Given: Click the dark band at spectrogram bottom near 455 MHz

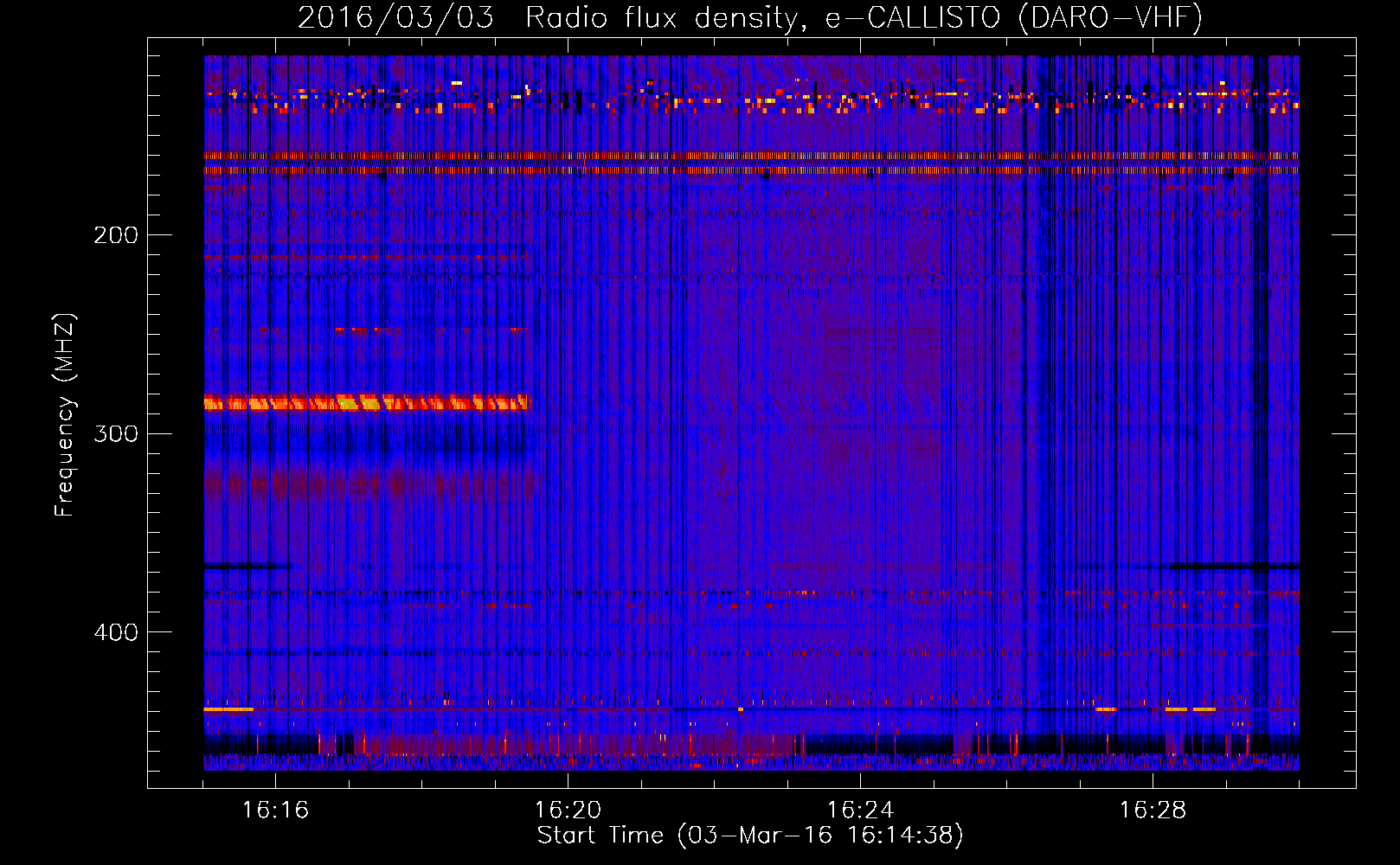Looking at the screenshot, I should point(751,744).
